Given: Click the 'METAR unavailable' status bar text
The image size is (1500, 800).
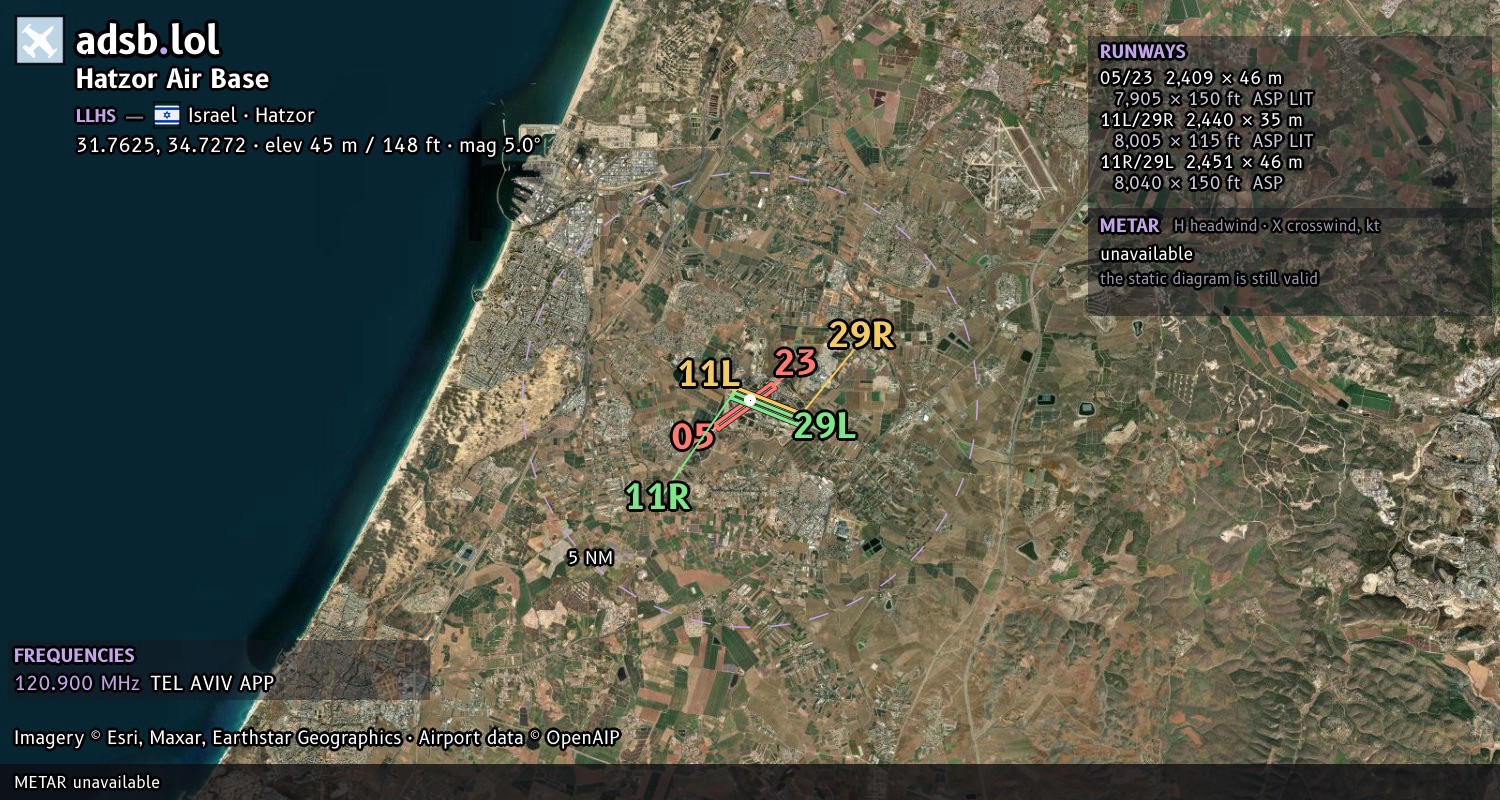Looking at the screenshot, I should (87, 782).
